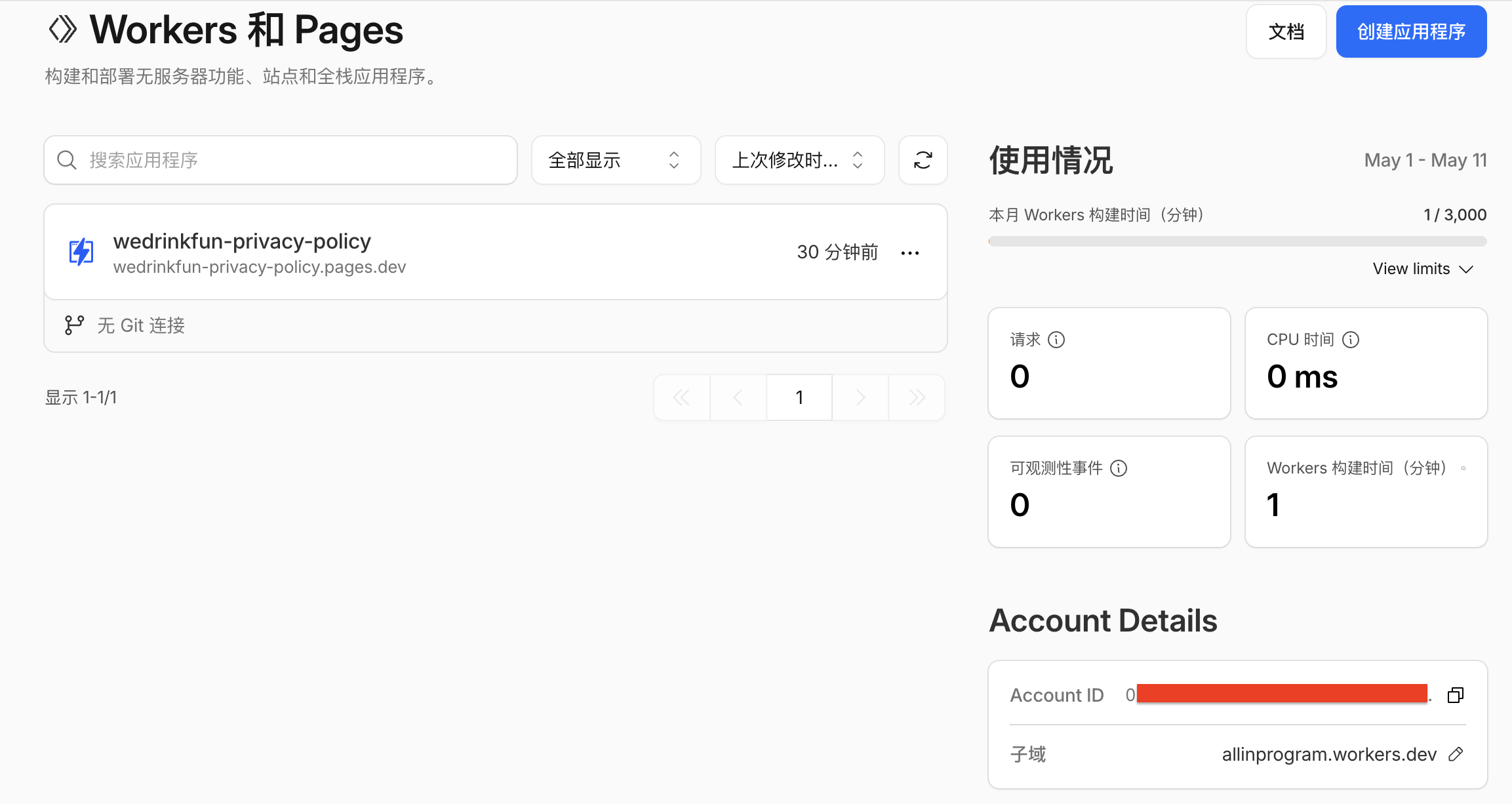Click the May 1 - May 11 date range
The width and height of the screenshot is (1512, 804).
pos(1425,160)
